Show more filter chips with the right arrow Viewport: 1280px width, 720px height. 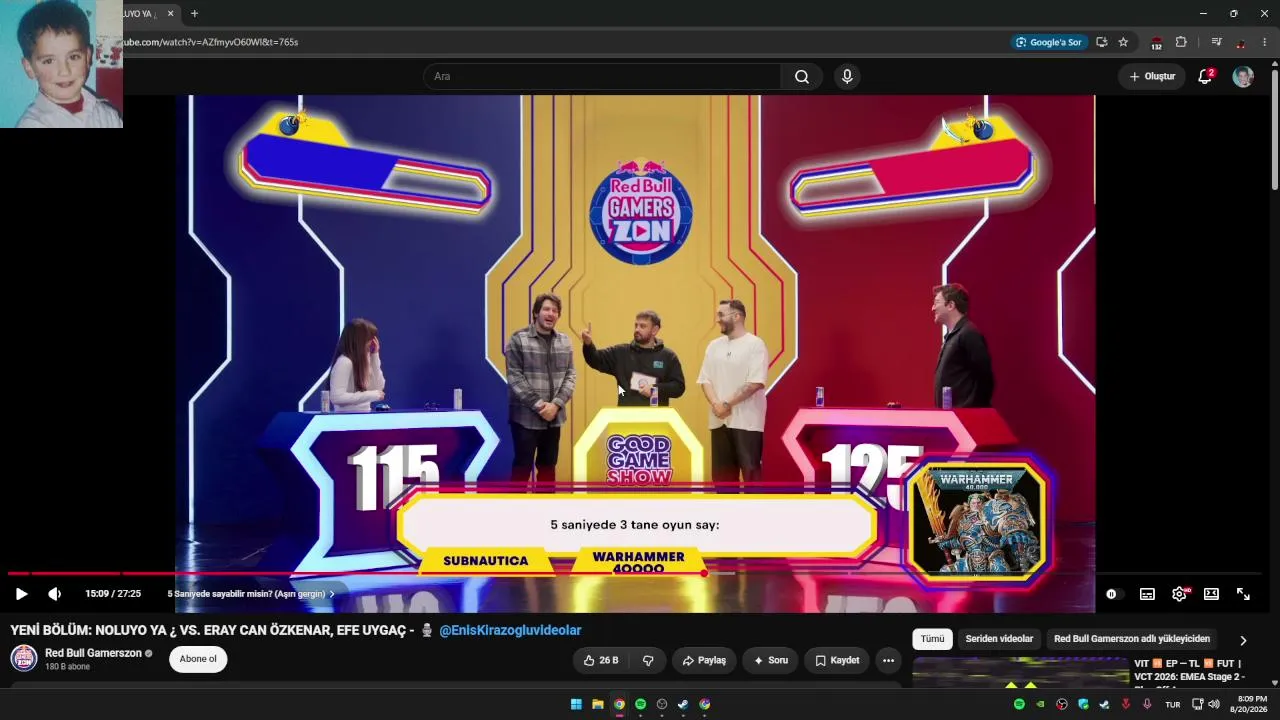tap(1243, 640)
